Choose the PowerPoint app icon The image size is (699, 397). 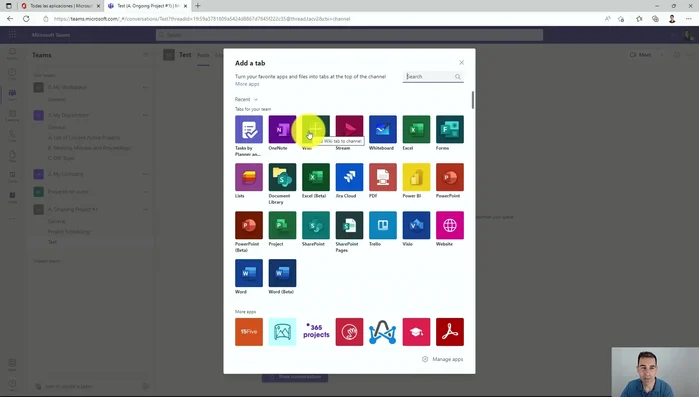click(450, 177)
